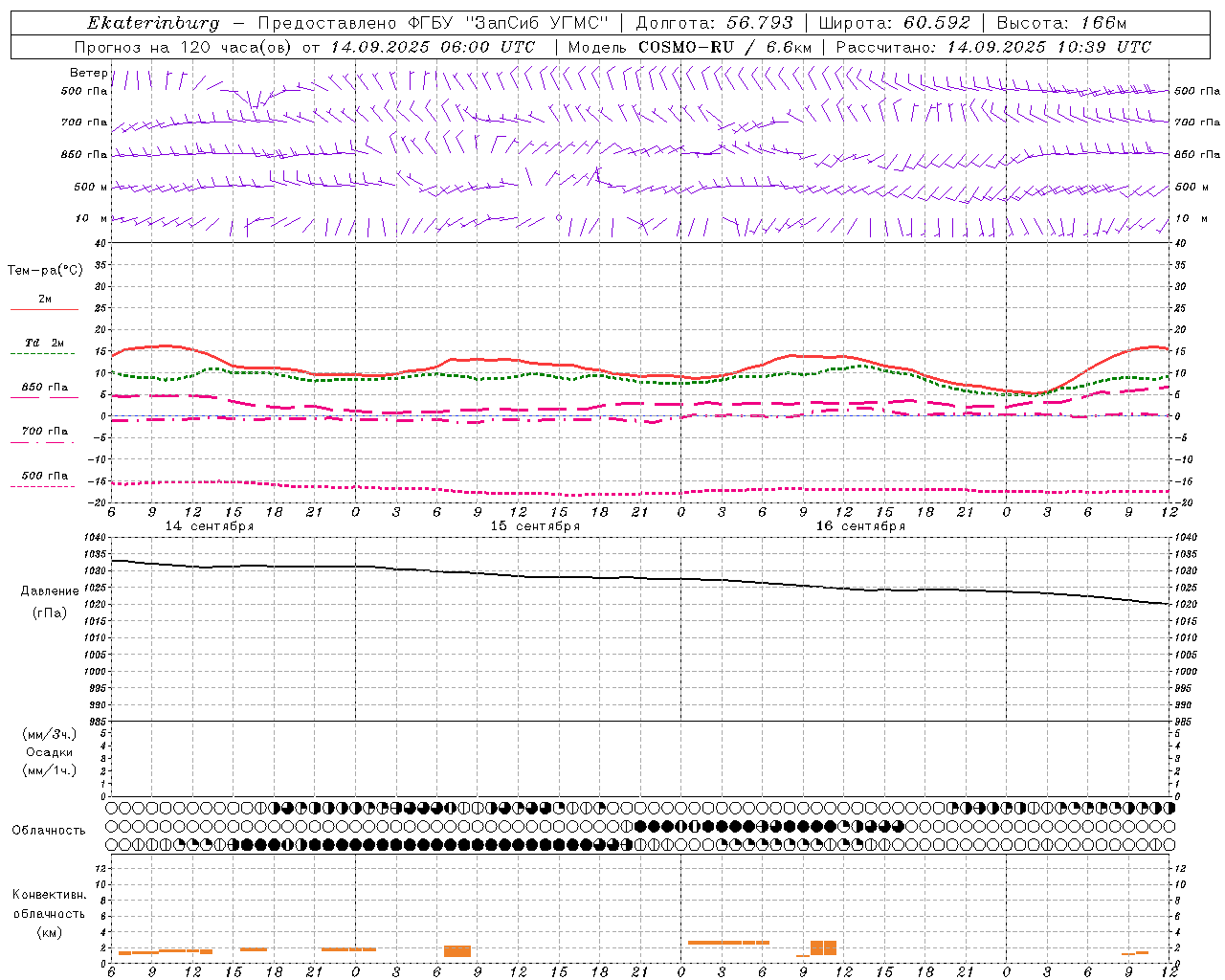The width and height of the screenshot is (1225, 980).
Task: Click the "Высота: 166м" header value
Action: click(x=1062, y=23)
